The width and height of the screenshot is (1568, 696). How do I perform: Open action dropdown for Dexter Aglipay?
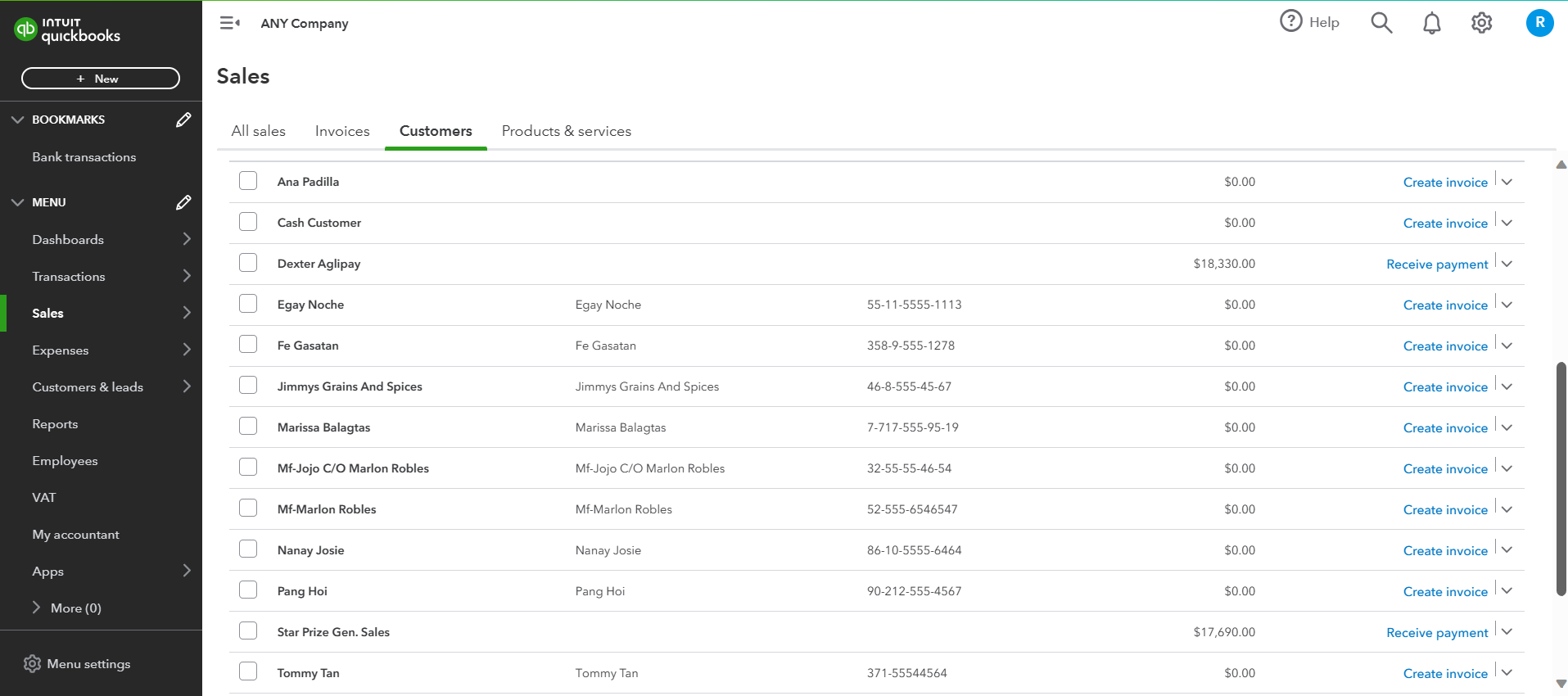[1507, 264]
